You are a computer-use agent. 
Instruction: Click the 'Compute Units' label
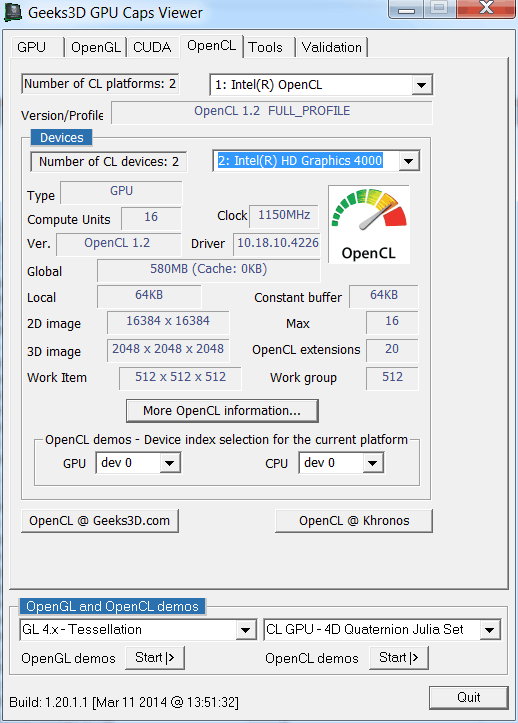pos(69,219)
